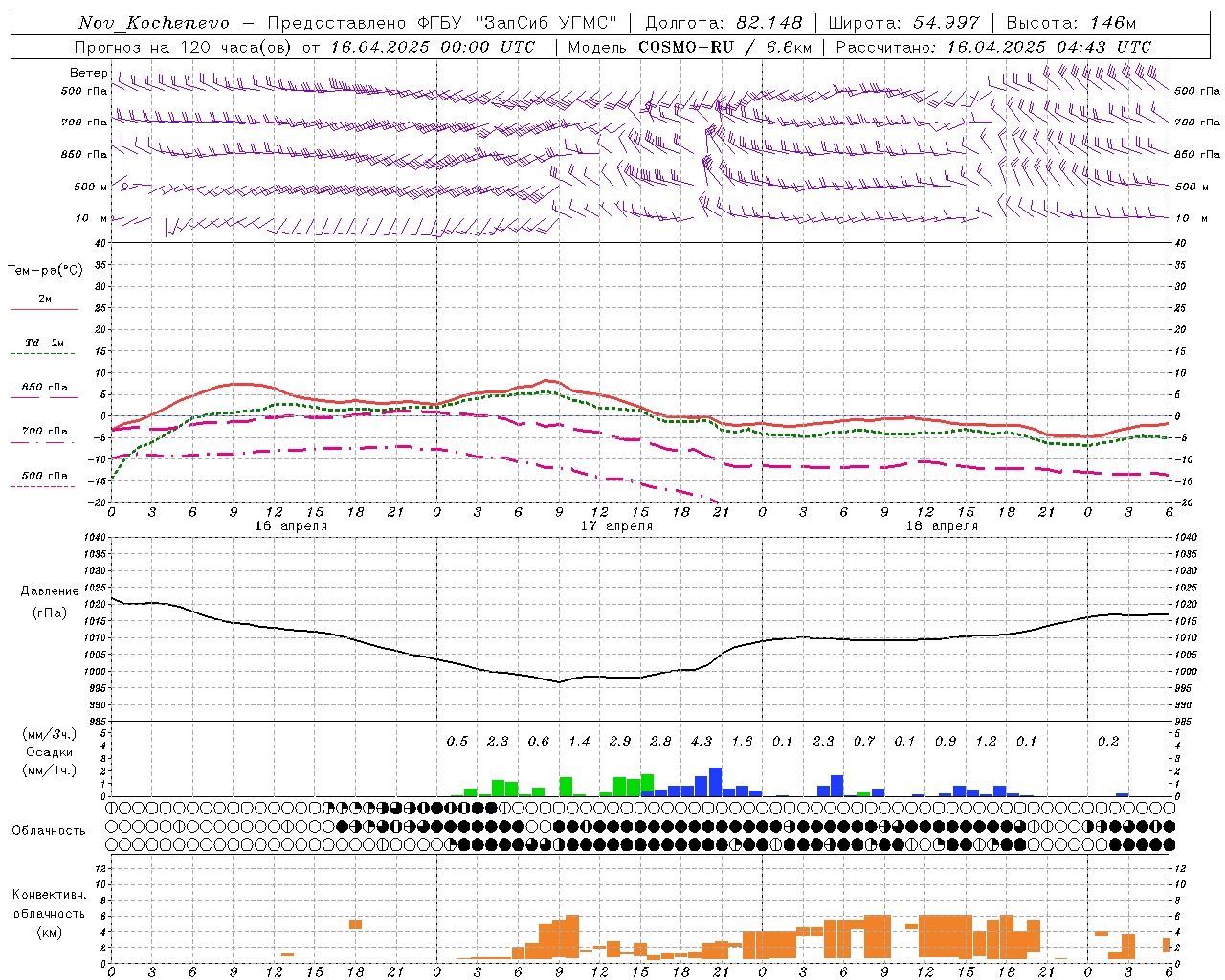
Task: Click the 4.3 three-hour precipitation value
Action: point(702,742)
